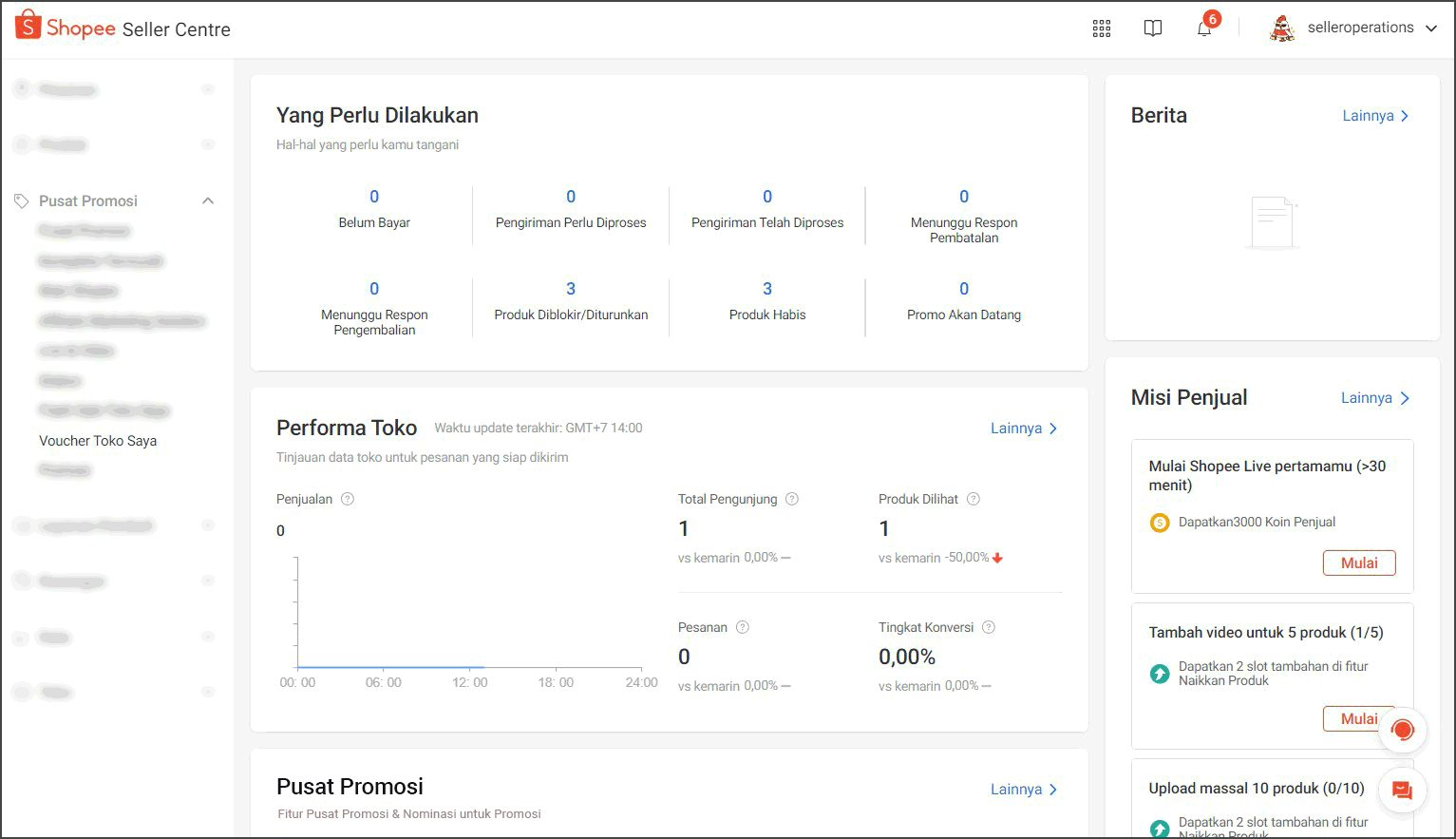This screenshot has width=1456, height=839.
Task: Open Lainnya link in Performa Toko
Action: [x=1024, y=429]
